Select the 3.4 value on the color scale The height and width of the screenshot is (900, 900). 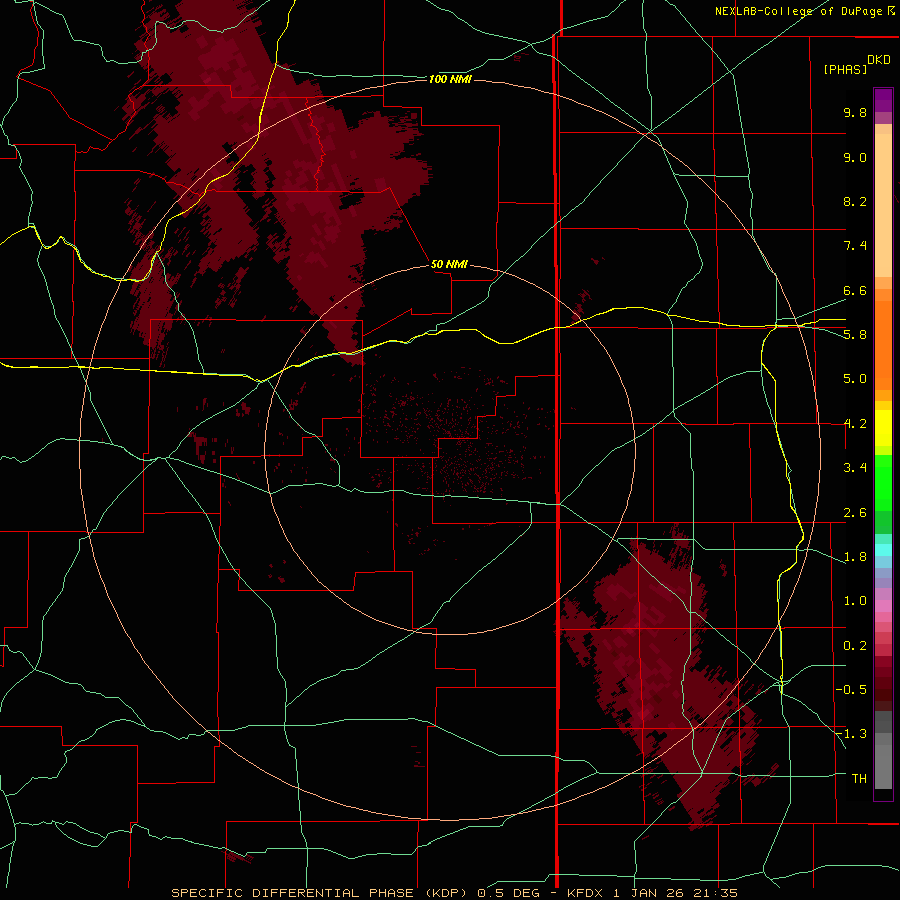click(855, 468)
